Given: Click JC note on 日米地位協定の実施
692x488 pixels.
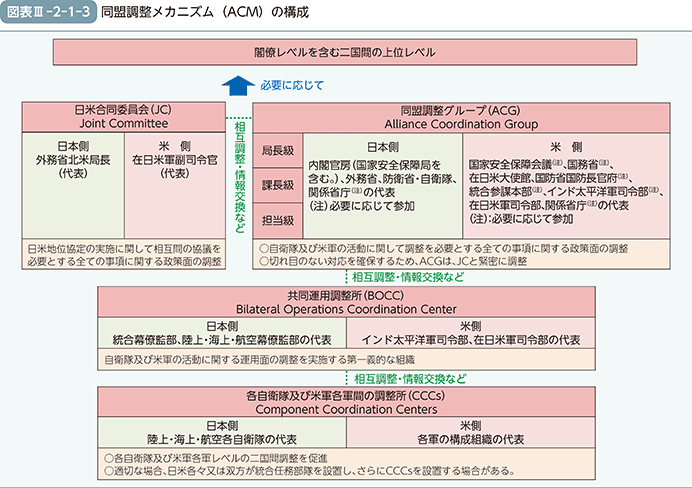Looking at the screenshot, I should pyautogui.click(x=124, y=255).
